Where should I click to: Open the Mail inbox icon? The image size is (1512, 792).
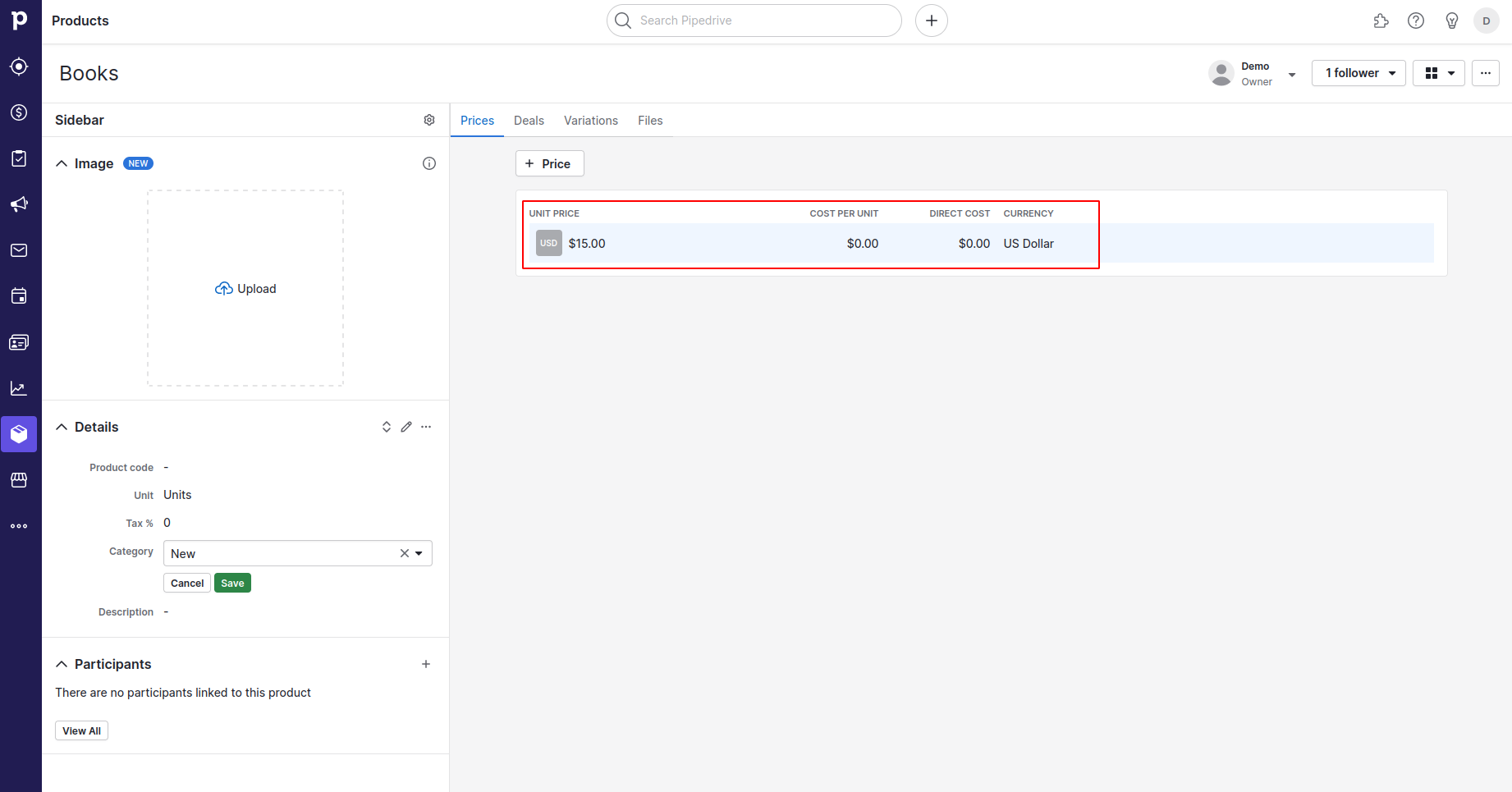point(19,250)
